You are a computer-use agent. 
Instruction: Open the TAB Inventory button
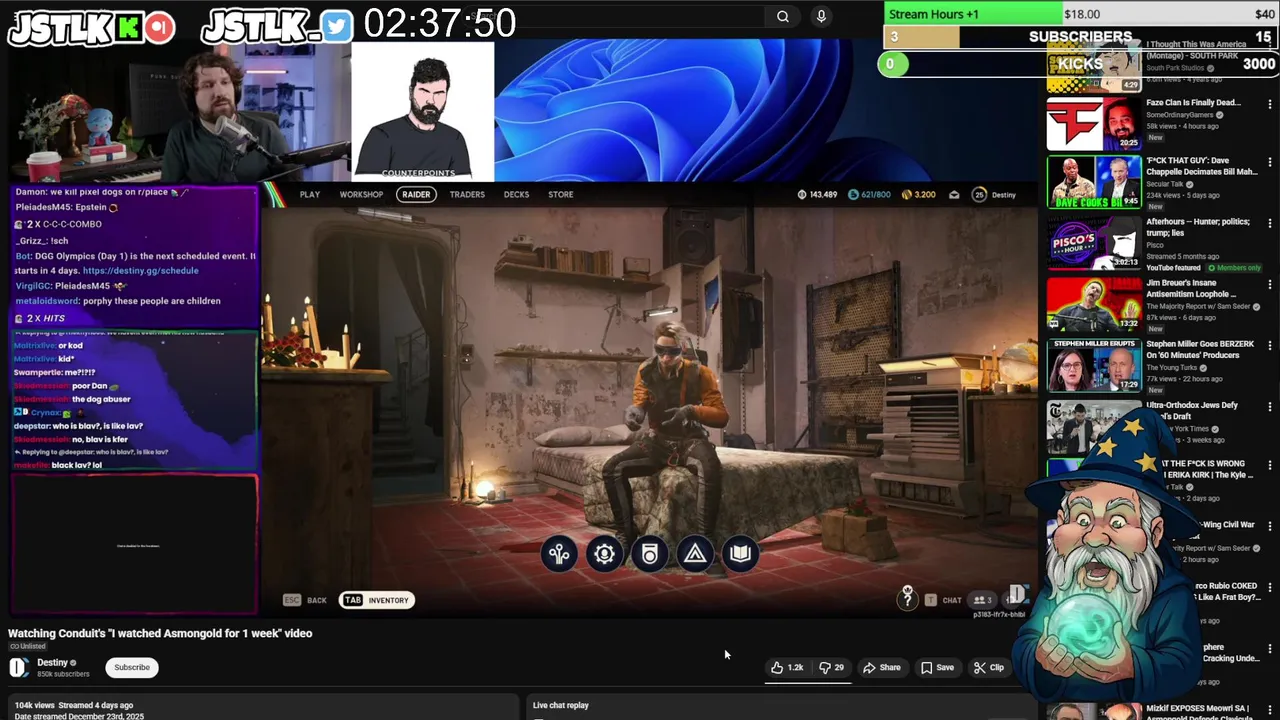click(377, 600)
